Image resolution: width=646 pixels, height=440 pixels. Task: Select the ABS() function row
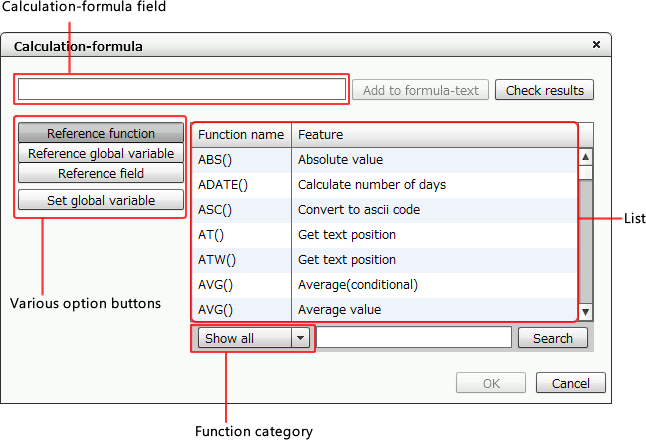point(384,160)
